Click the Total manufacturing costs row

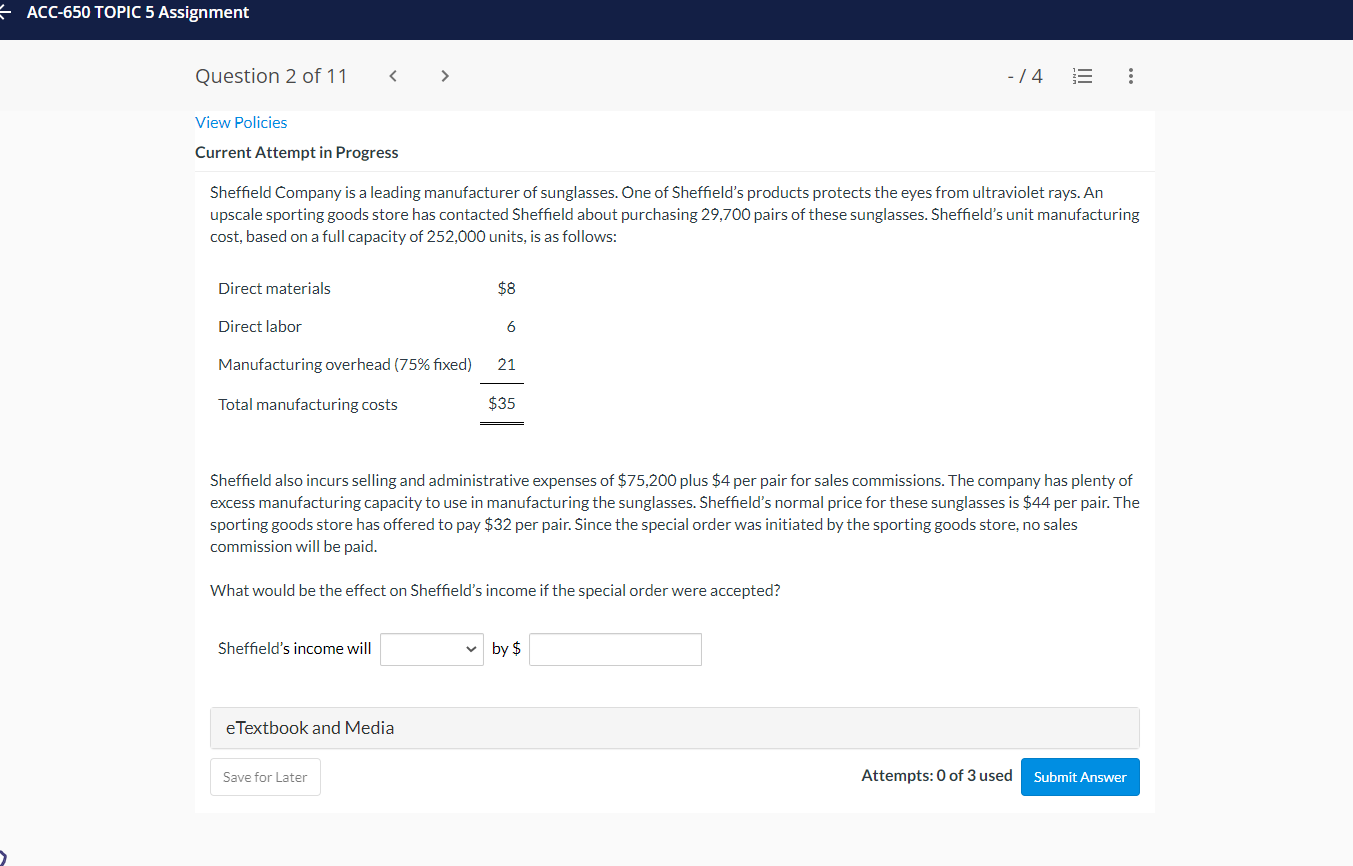click(307, 404)
